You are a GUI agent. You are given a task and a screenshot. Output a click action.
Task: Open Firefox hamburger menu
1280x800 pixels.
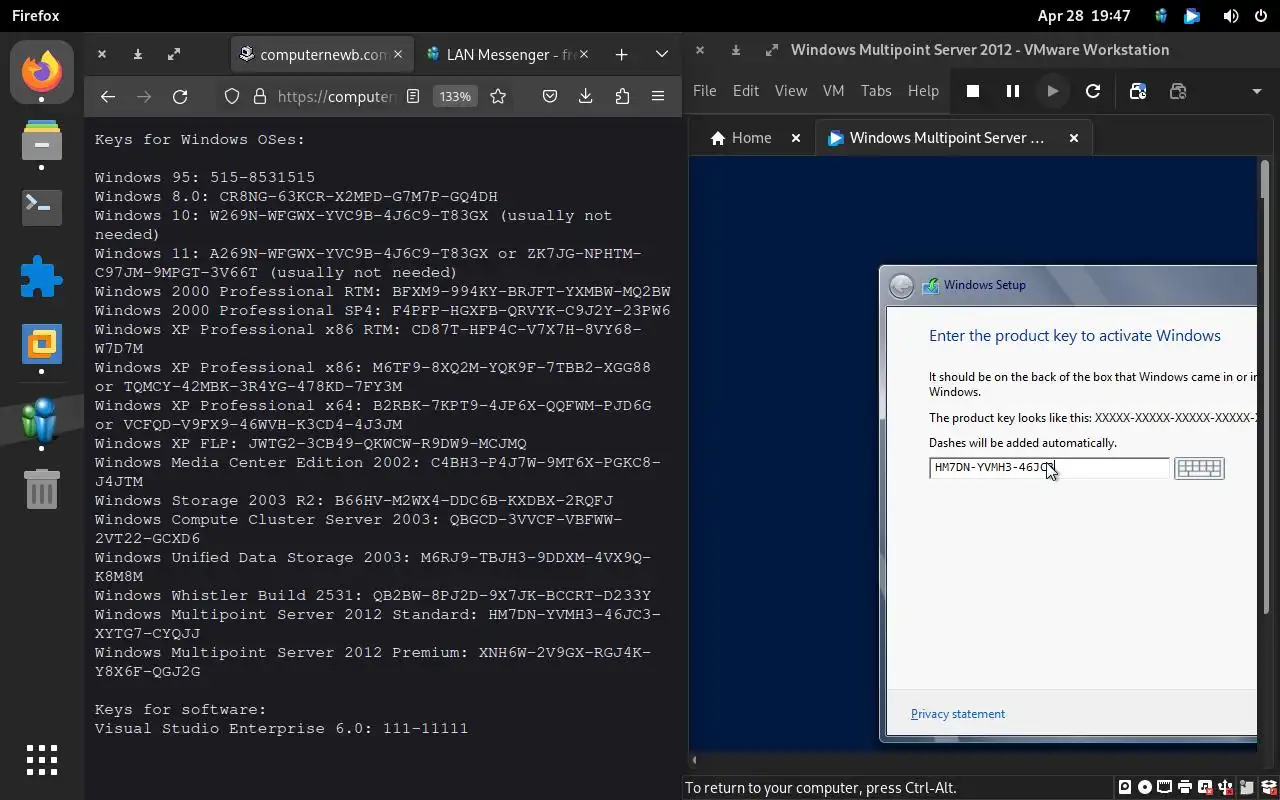click(658, 96)
